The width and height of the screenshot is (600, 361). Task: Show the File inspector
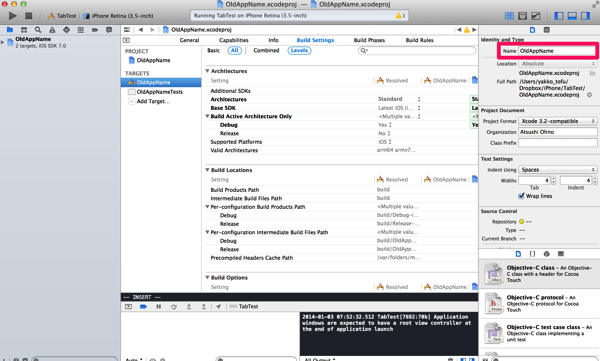532,30
